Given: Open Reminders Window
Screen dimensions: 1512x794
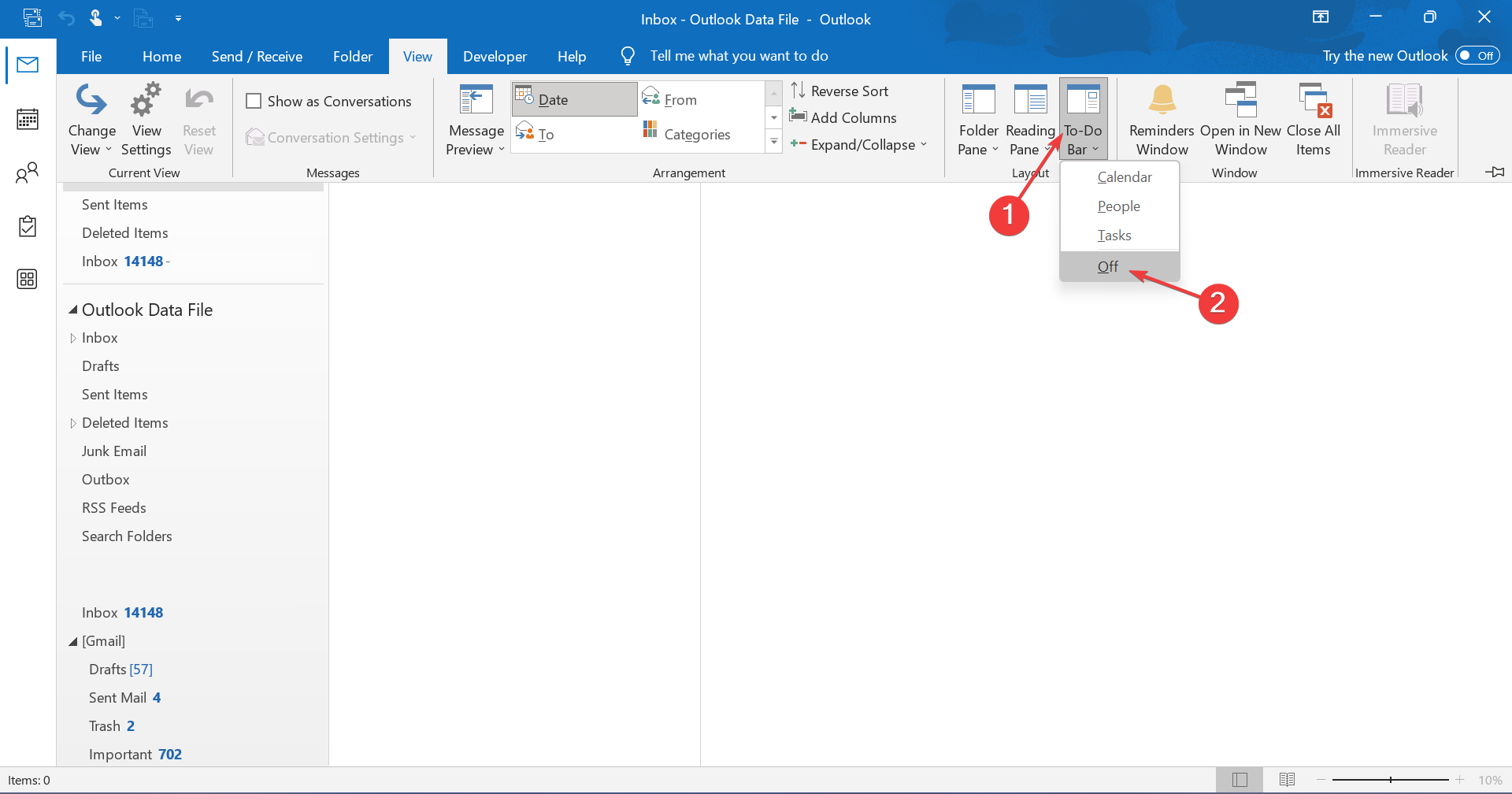Looking at the screenshot, I should (1162, 120).
